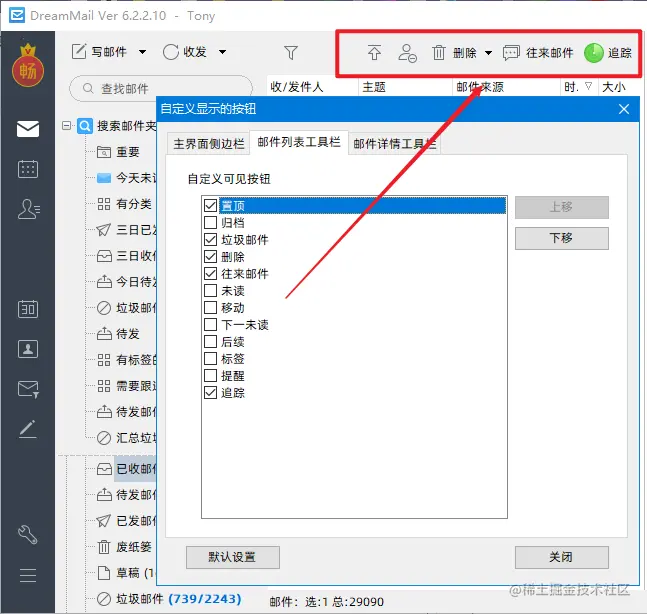Screen dimensions: 647x614
Task: Click the junk sender person icon
Action: [407, 53]
